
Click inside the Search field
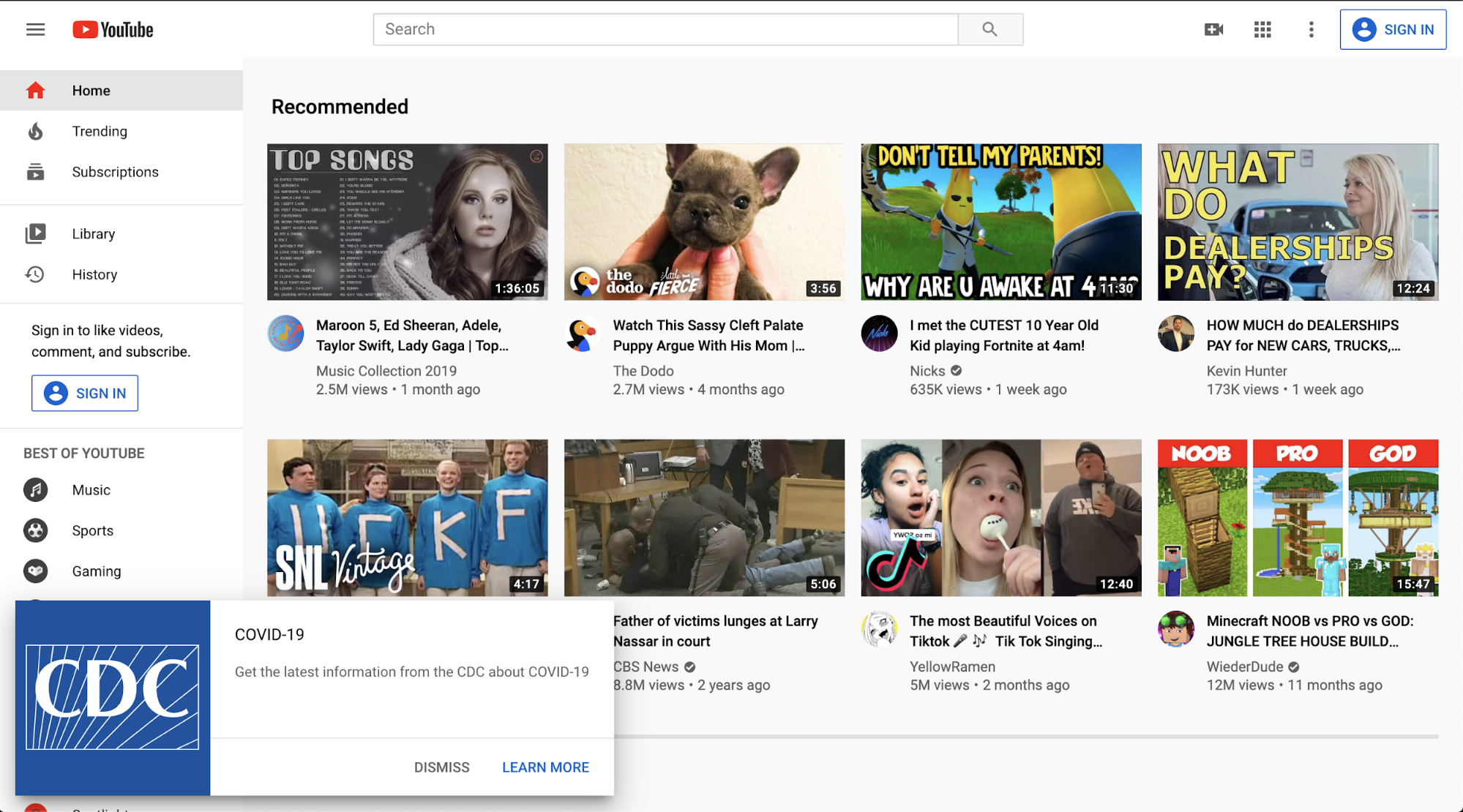pos(665,29)
